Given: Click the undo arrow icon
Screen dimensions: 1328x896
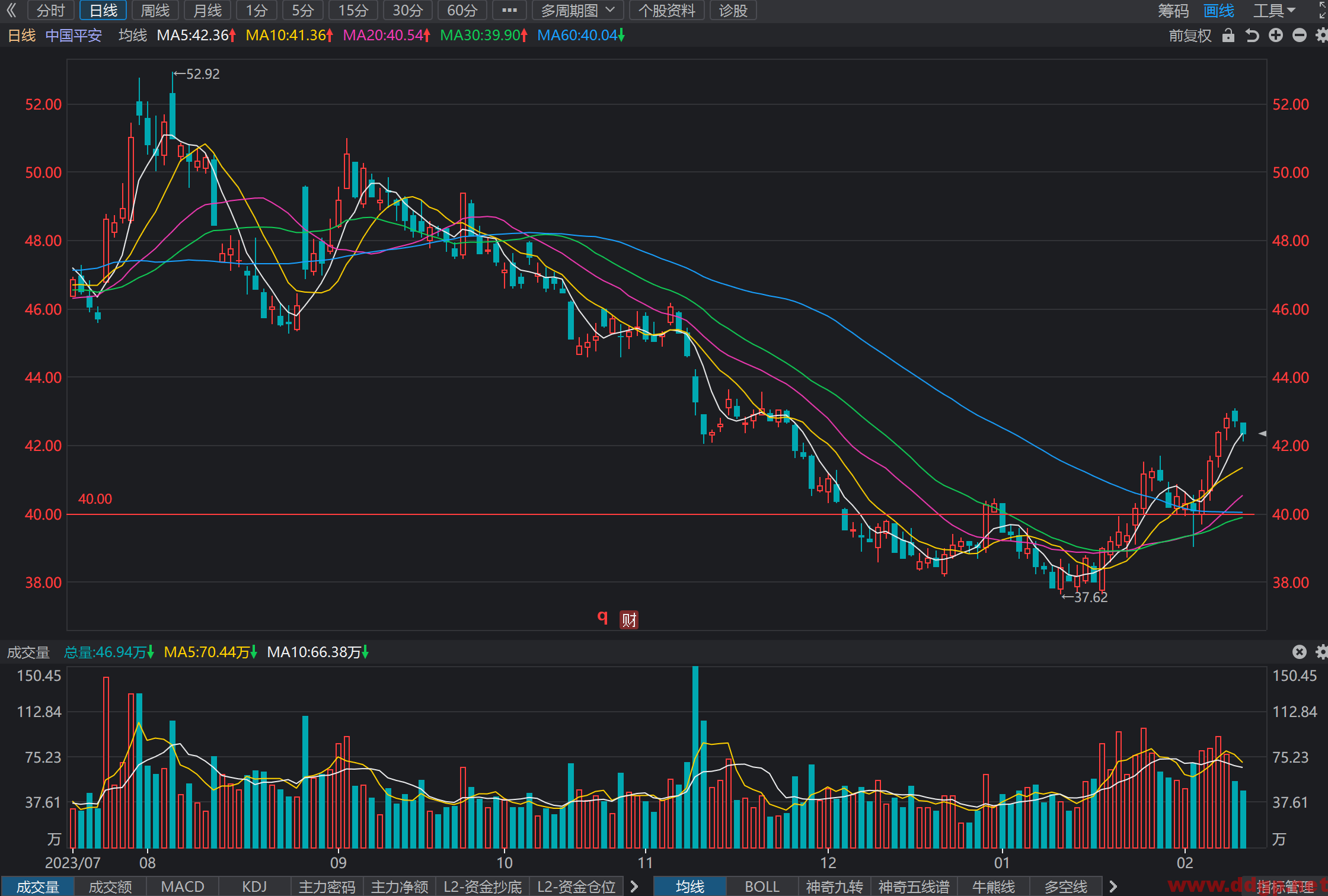Looking at the screenshot, I should 1252,36.
